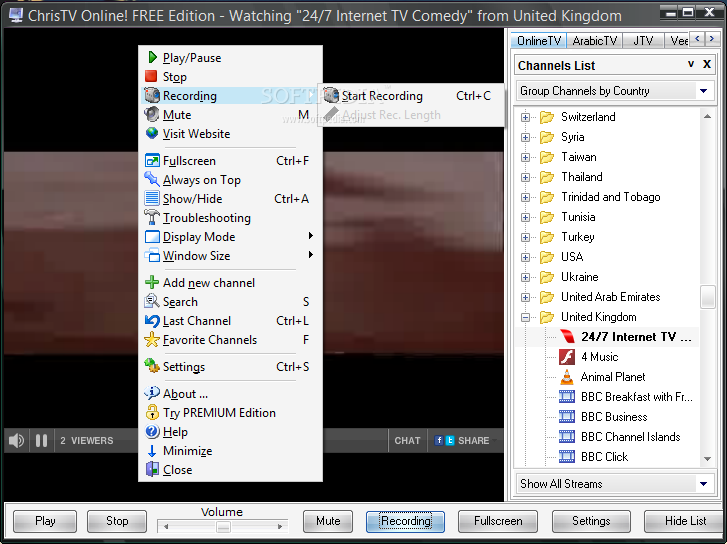The height and width of the screenshot is (544, 727).
Task: Click the Show/Hide list icon
Action: pyautogui.click(x=152, y=198)
